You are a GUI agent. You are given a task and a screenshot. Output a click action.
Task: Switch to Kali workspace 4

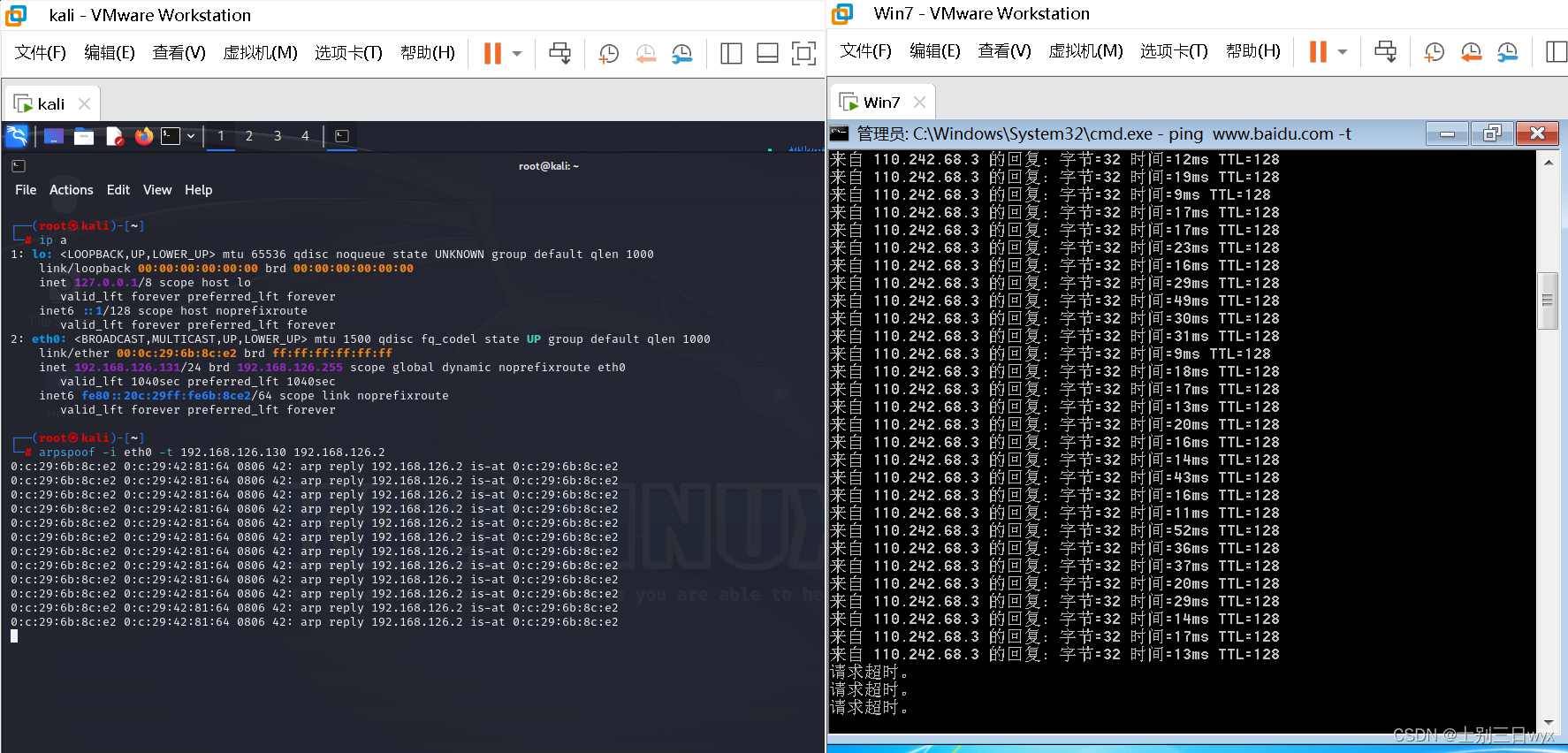coord(306,136)
